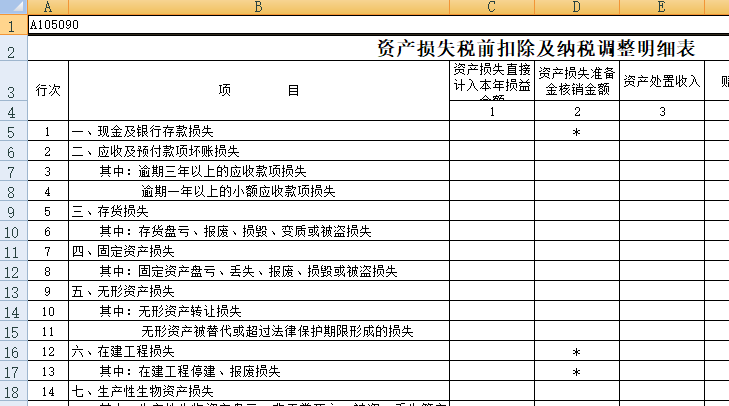Click cell 二、应收及预付款项坏账损失
The height and width of the screenshot is (406, 729).
(x=259, y=151)
